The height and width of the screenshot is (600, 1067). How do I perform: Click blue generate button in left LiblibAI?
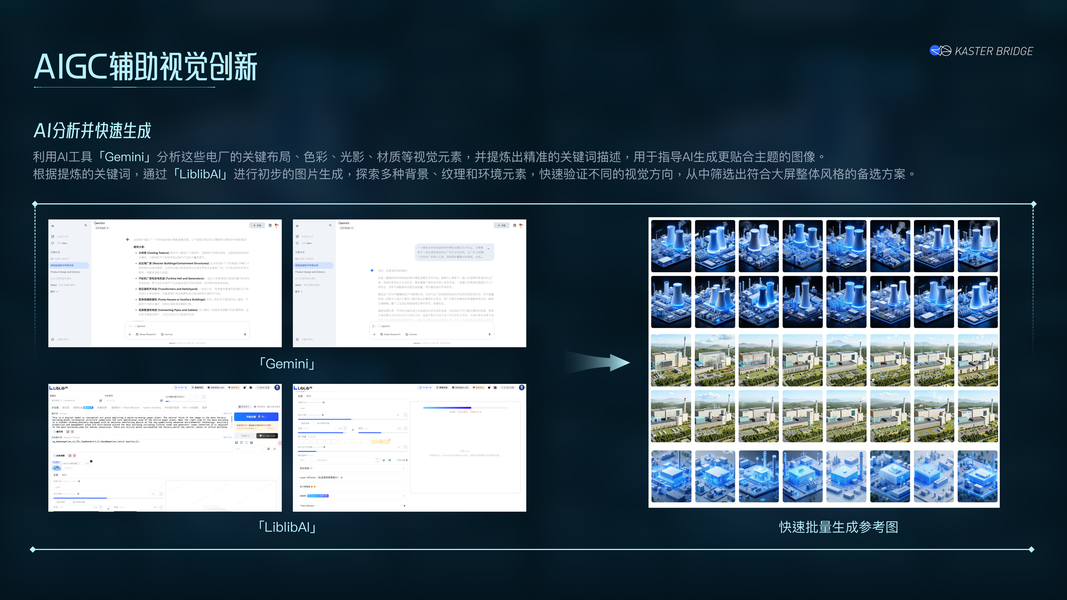pyautogui.click(x=256, y=416)
